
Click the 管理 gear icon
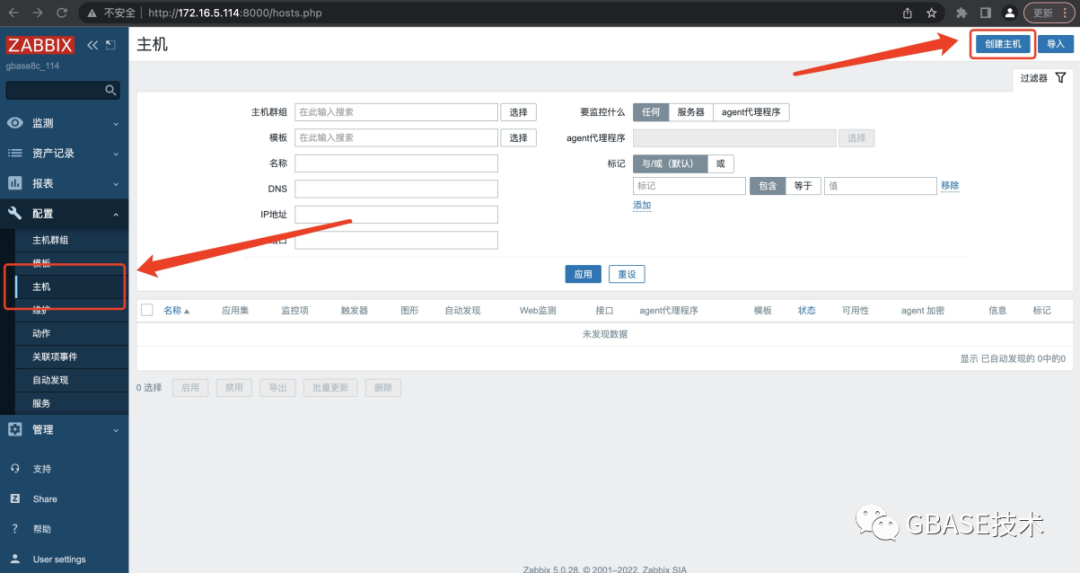14,429
